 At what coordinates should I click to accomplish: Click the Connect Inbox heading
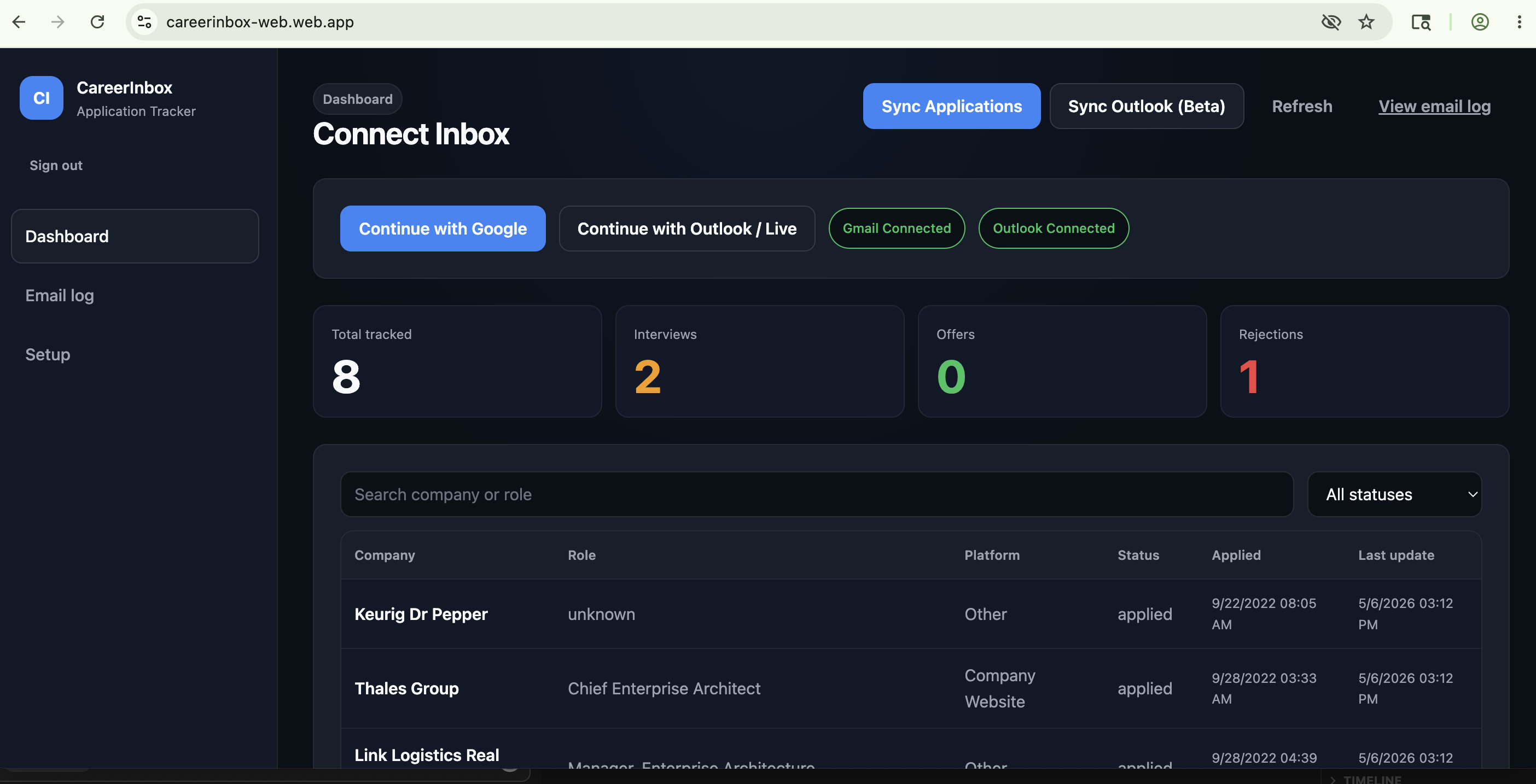coord(411,133)
